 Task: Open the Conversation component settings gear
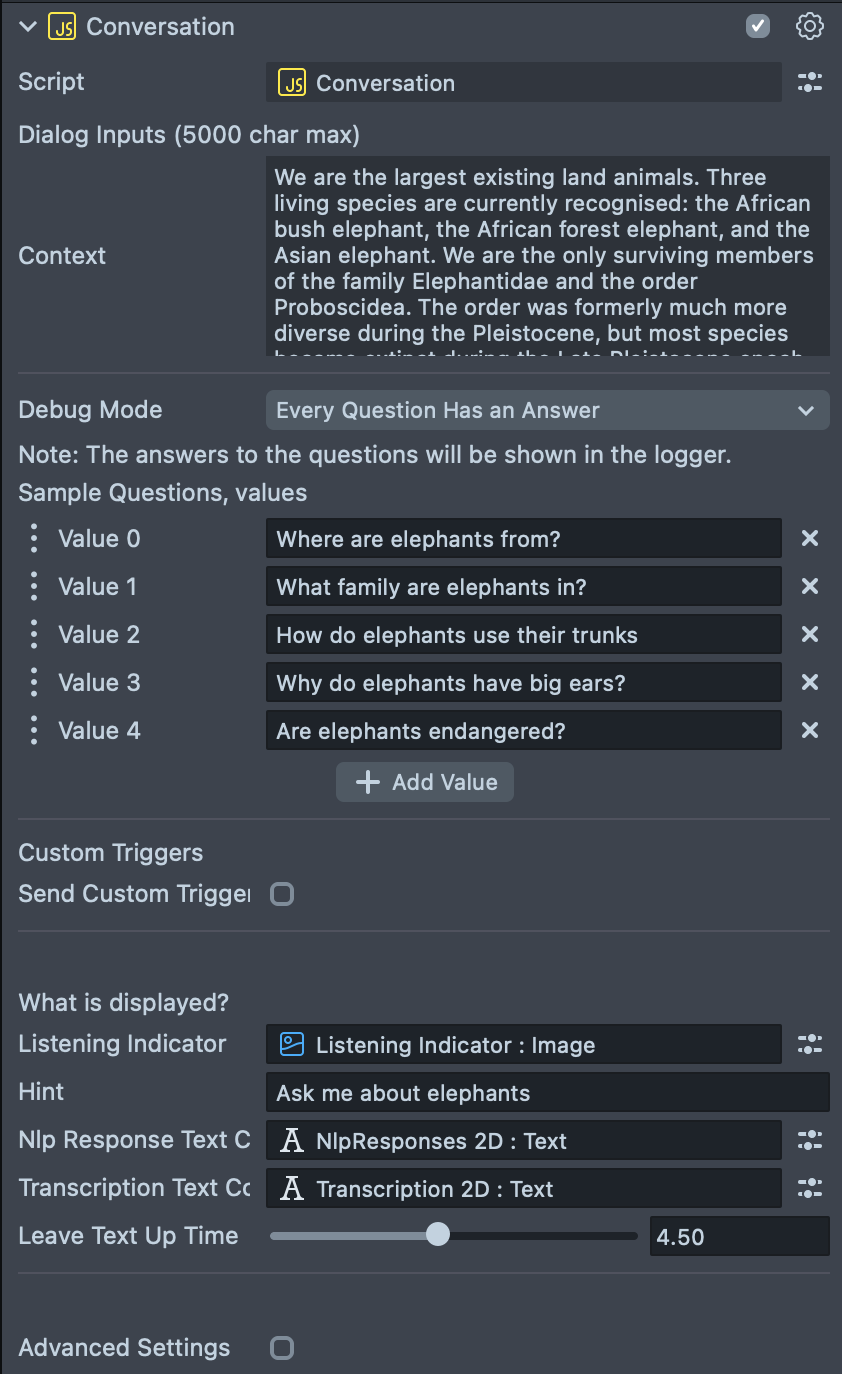click(x=809, y=27)
